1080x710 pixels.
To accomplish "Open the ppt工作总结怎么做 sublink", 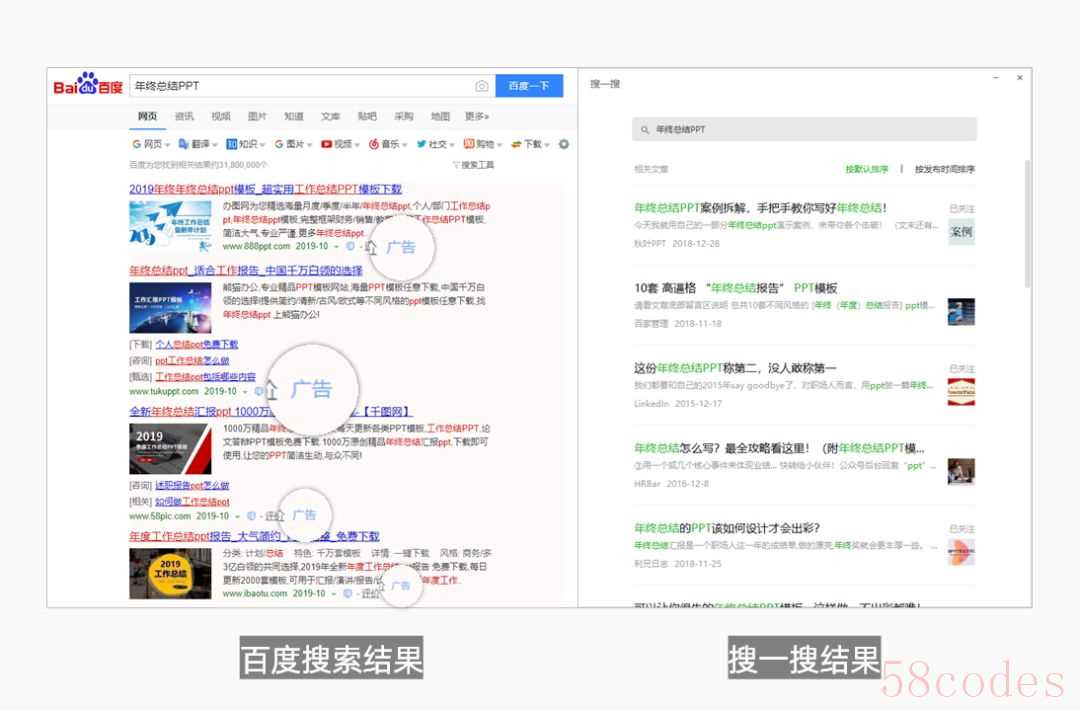I will [x=192, y=361].
